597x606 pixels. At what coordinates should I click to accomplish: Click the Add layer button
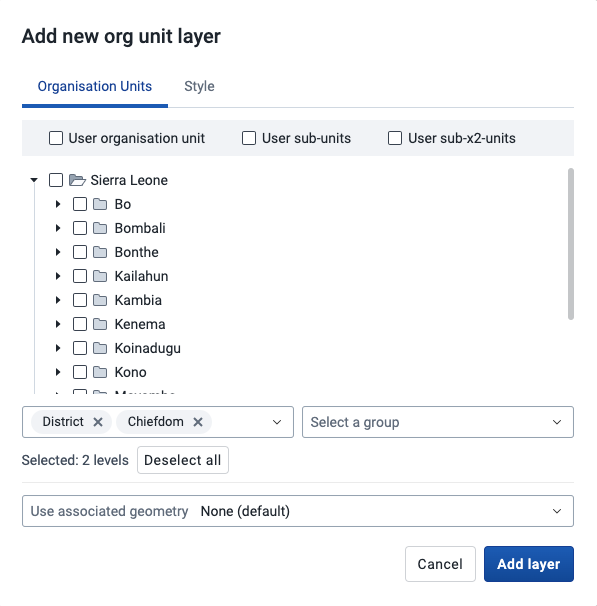point(529,564)
